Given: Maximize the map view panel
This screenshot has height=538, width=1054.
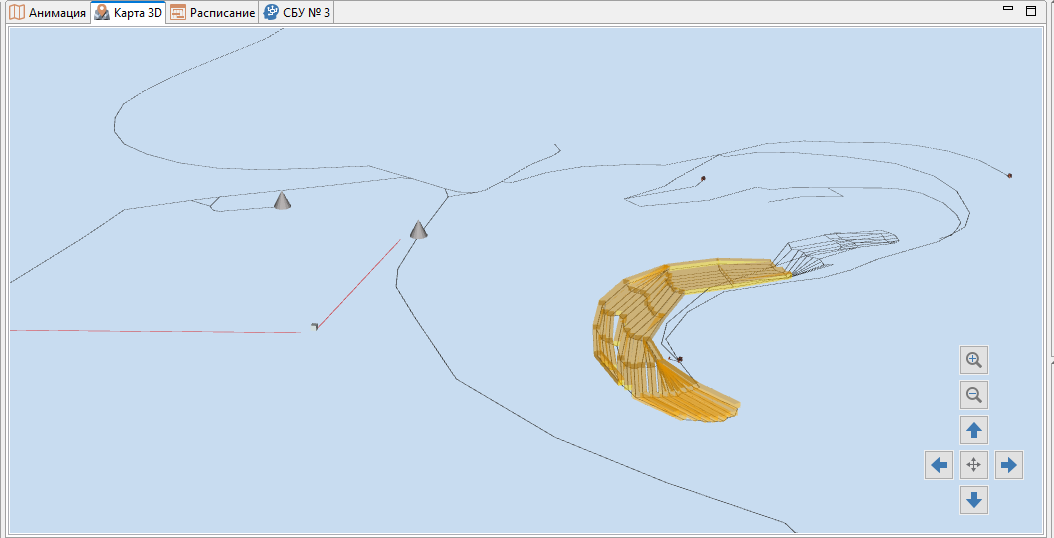Looking at the screenshot, I should click(1030, 10).
